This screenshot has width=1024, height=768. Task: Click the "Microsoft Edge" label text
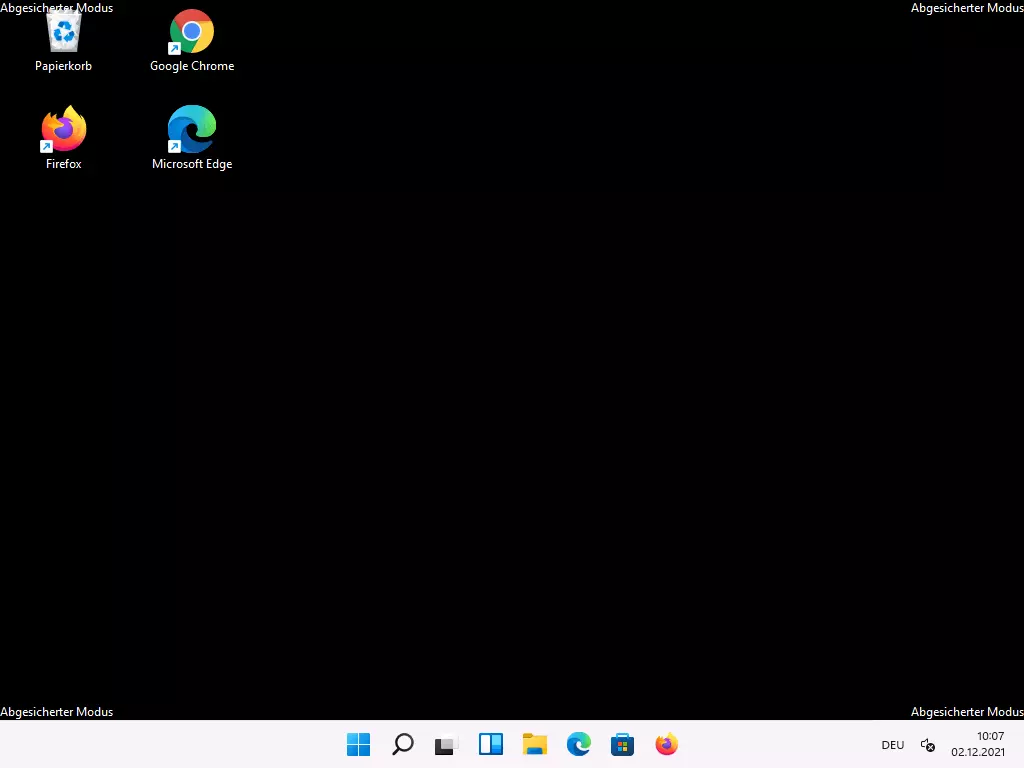[x=192, y=164]
